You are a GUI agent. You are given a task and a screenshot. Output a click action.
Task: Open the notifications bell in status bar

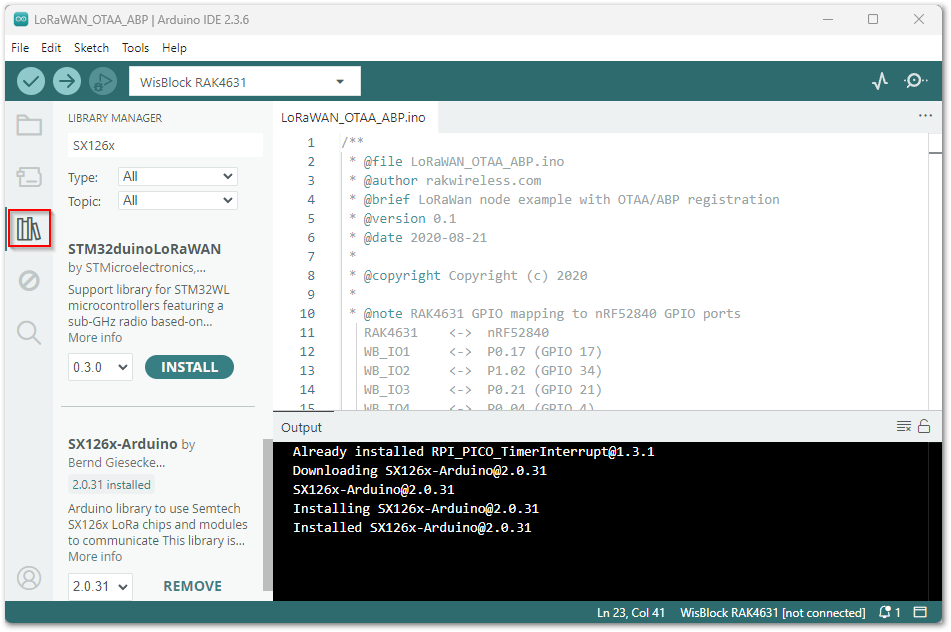coord(886,612)
